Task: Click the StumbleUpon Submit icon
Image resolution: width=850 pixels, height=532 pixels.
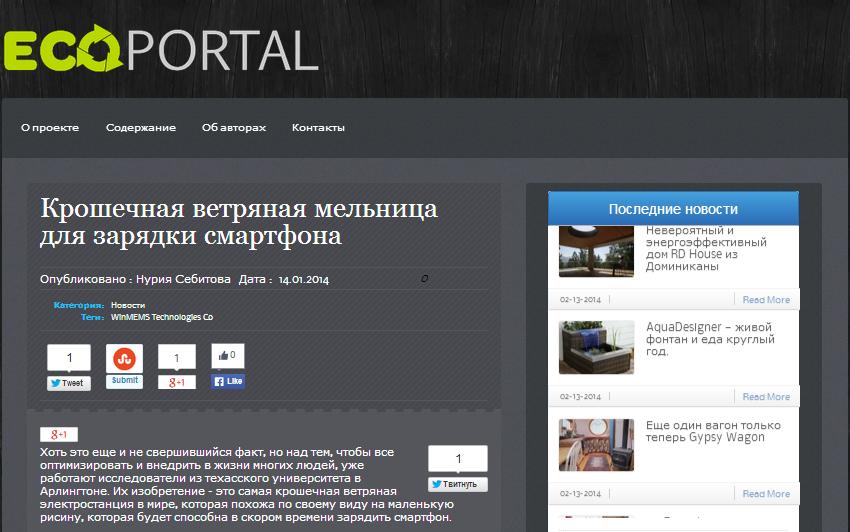Action: [124, 358]
